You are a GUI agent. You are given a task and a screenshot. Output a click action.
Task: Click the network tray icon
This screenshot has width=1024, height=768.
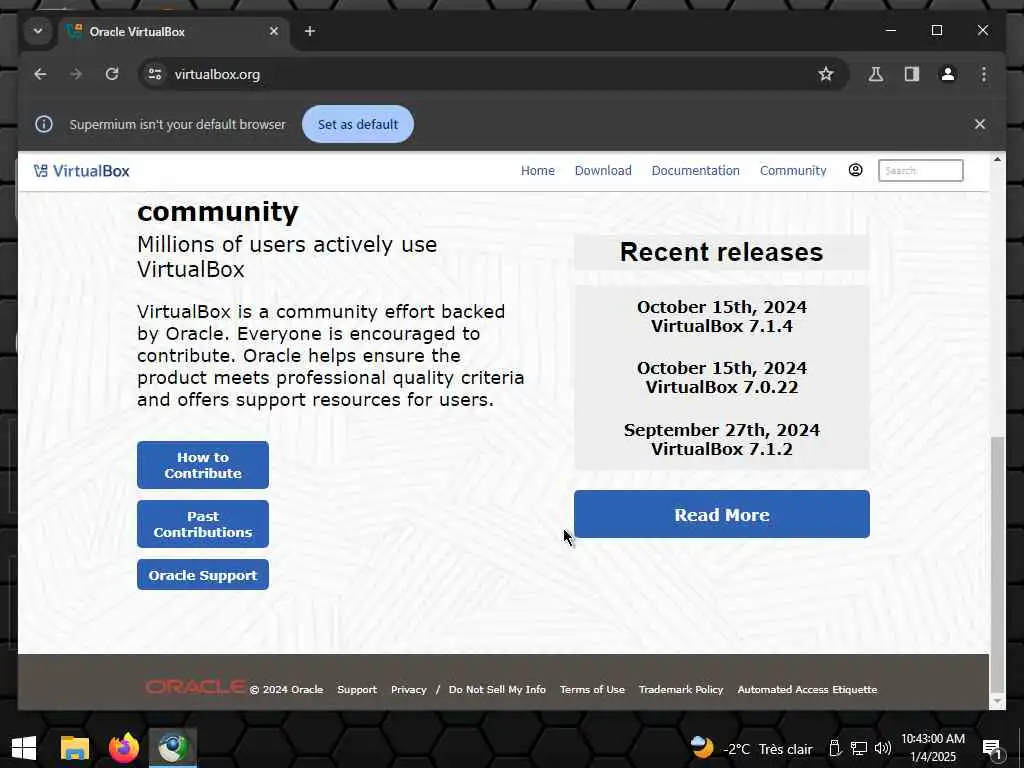click(859, 749)
